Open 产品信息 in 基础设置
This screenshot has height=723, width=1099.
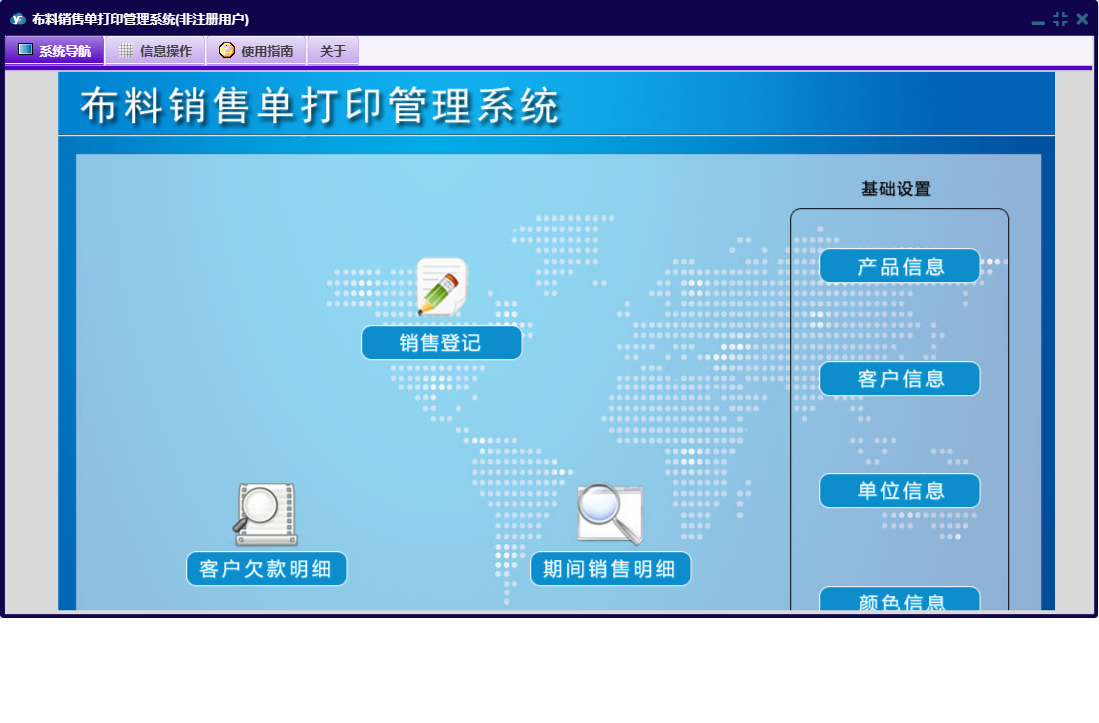tap(900, 266)
